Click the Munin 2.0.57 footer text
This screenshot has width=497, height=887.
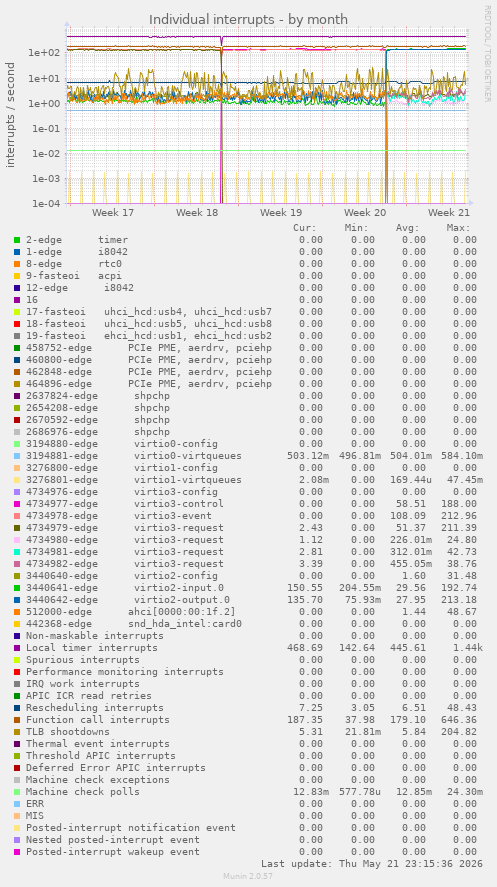click(x=248, y=876)
